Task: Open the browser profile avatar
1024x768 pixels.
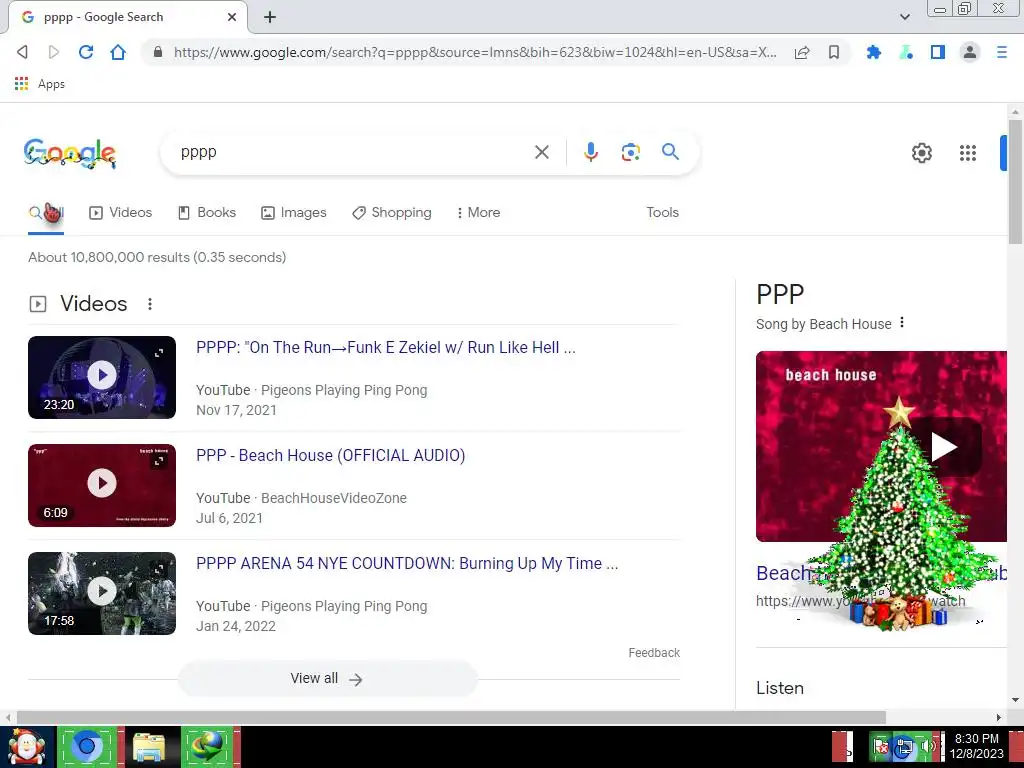Action: (x=970, y=52)
